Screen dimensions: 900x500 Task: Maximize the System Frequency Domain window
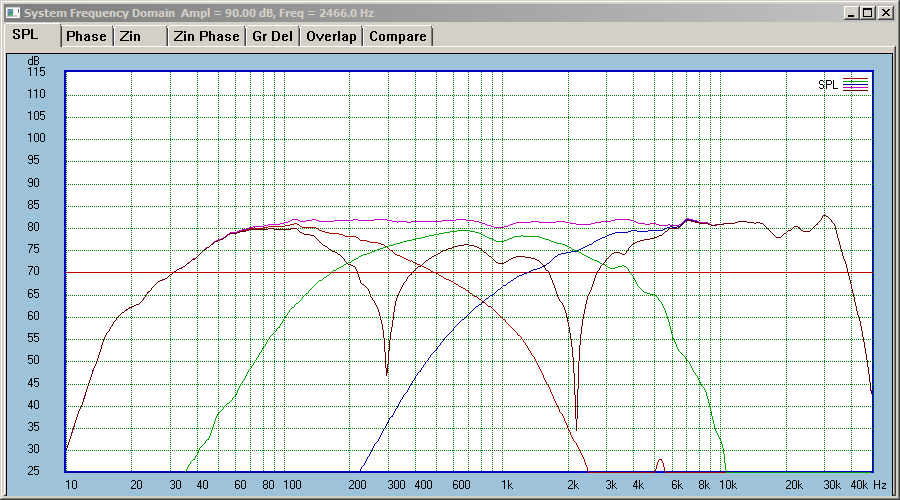tap(868, 13)
